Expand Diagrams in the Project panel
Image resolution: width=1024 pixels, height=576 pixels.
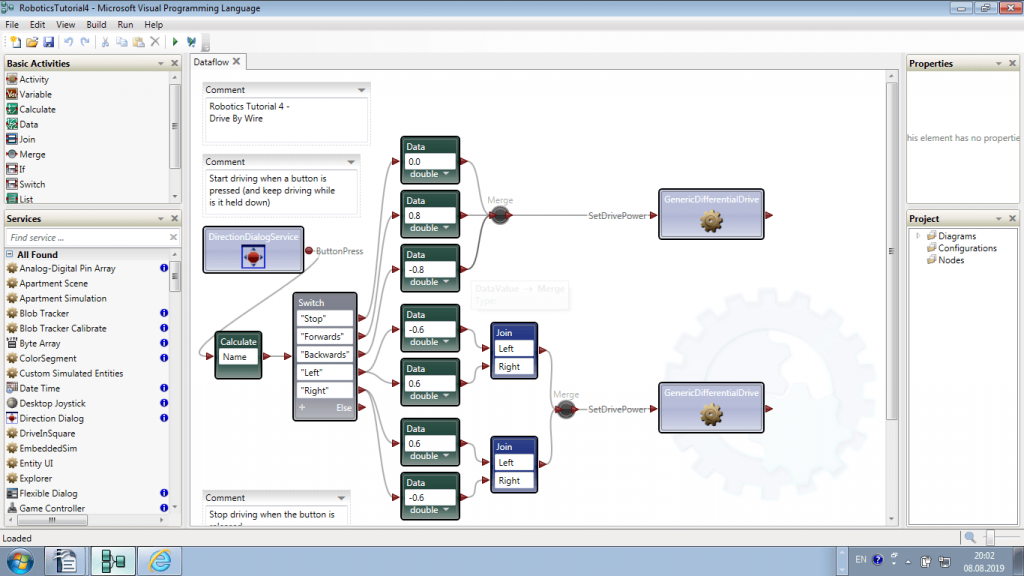coord(918,236)
